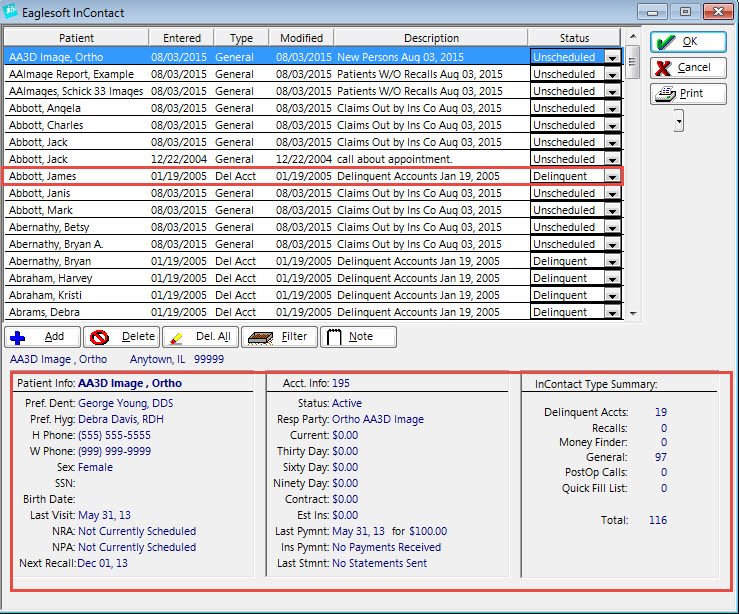Click General count '97'
The image size is (739, 614).
(x=661, y=458)
